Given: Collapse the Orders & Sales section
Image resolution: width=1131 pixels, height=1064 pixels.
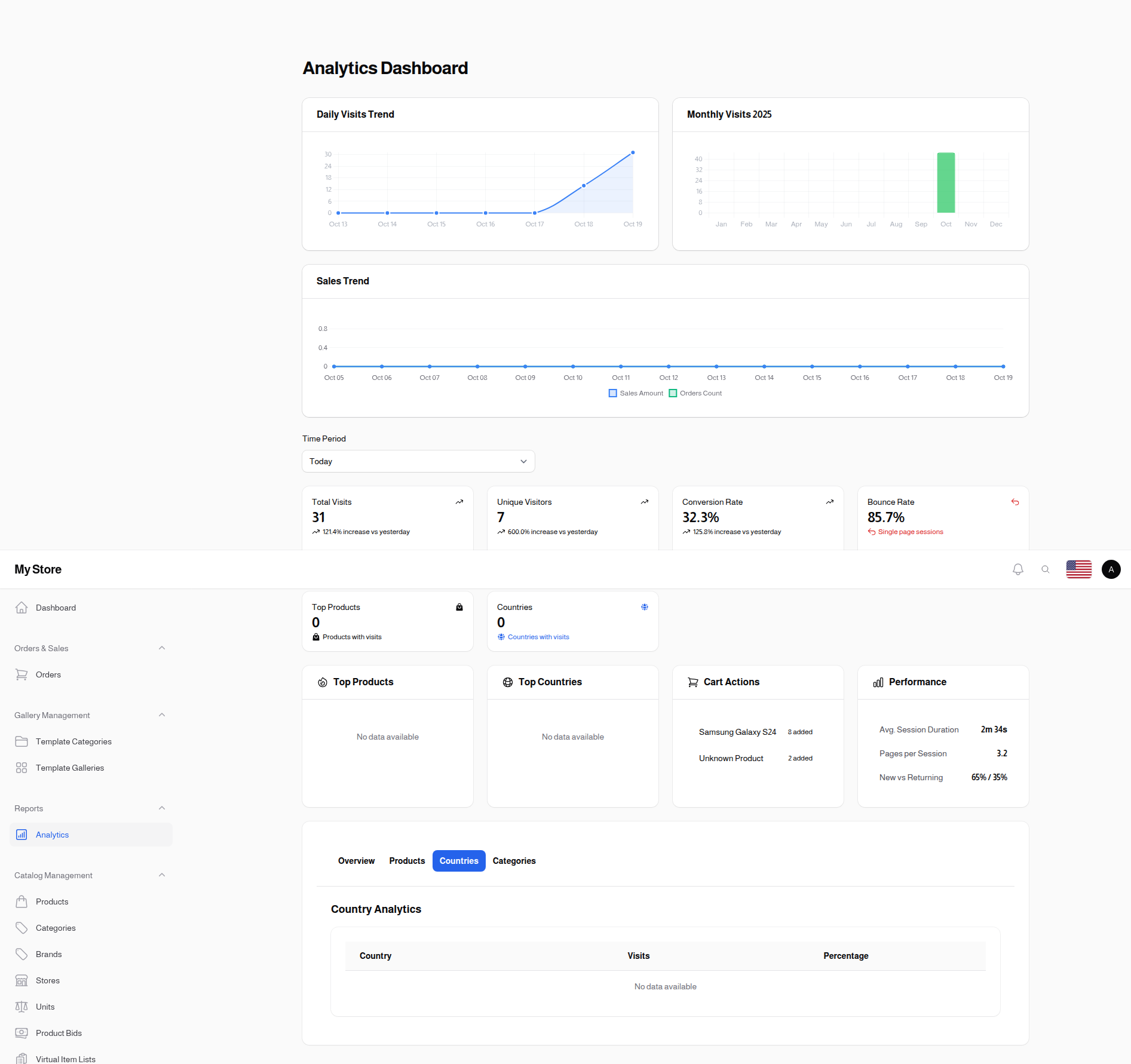Looking at the screenshot, I should click(x=162, y=648).
